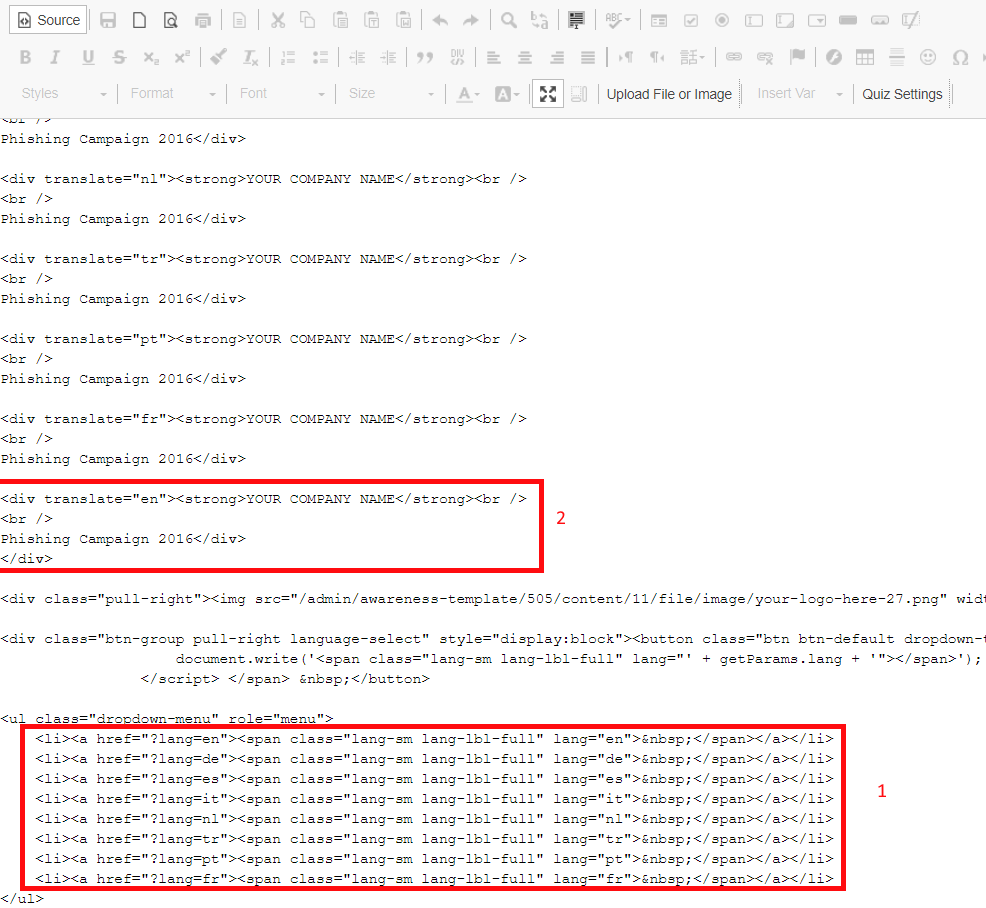Open the Templates icon
Screen dimensions: 986x908
pyautogui.click(x=240, y=20)
